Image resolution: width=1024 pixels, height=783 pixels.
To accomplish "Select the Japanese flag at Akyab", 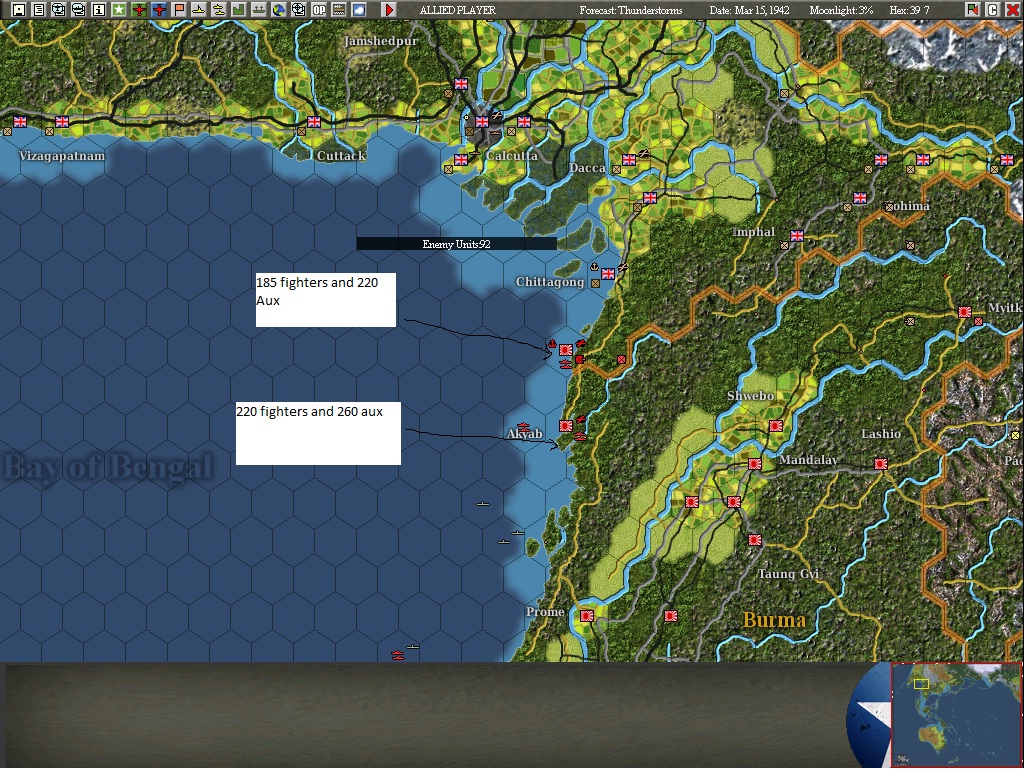I will 566,426.
